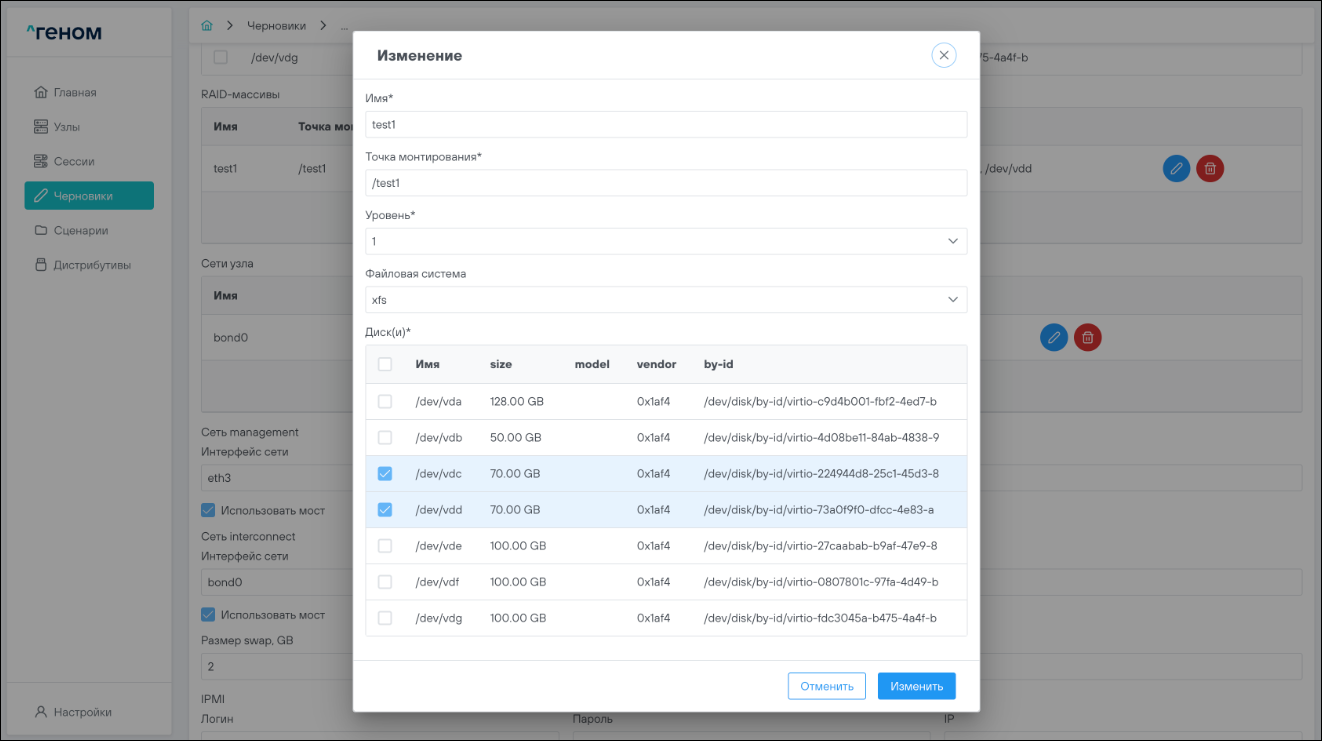Toggle the select-all disks header checkbox

[385, 365]
